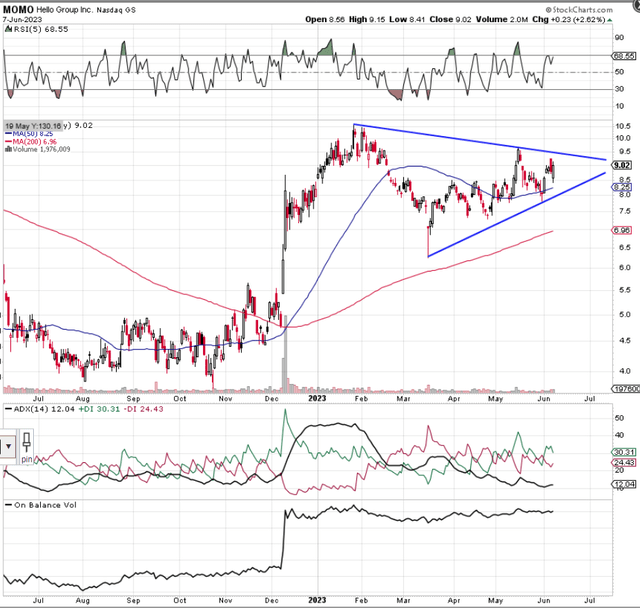Open the dropdown arrow beside the pin button

[8, 447]
